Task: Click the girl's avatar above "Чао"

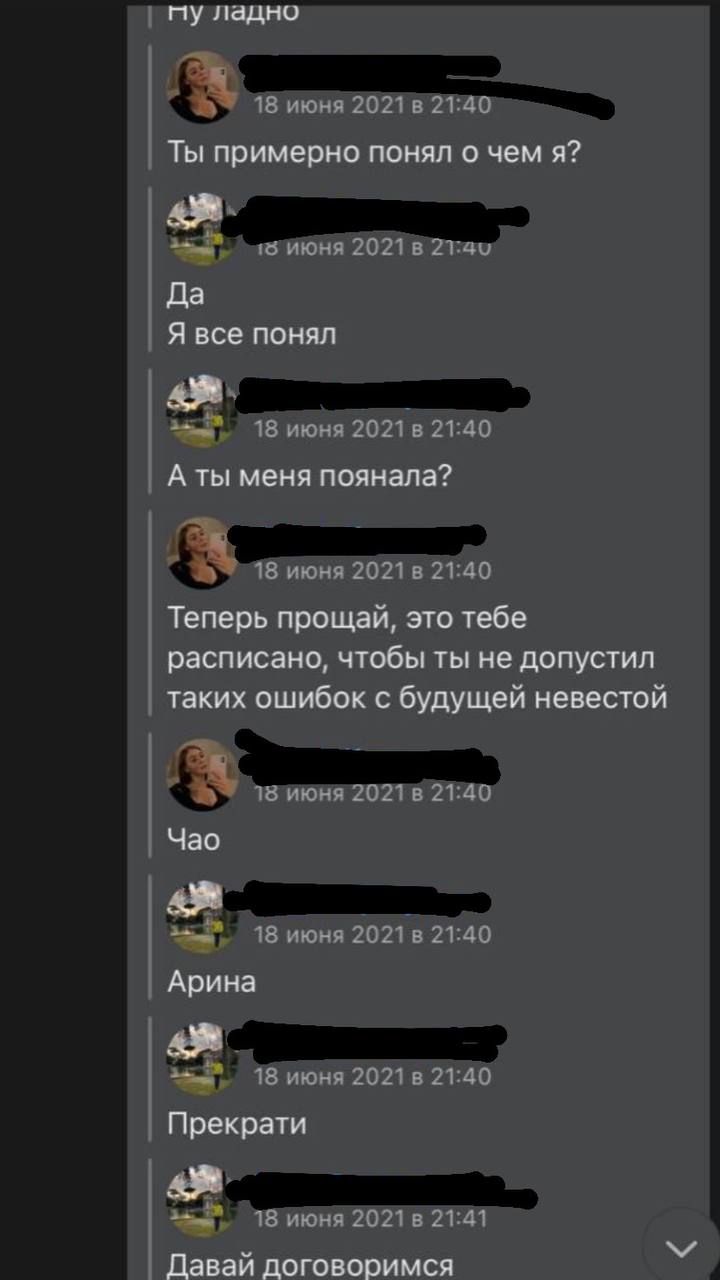Action: coord(202,775)
